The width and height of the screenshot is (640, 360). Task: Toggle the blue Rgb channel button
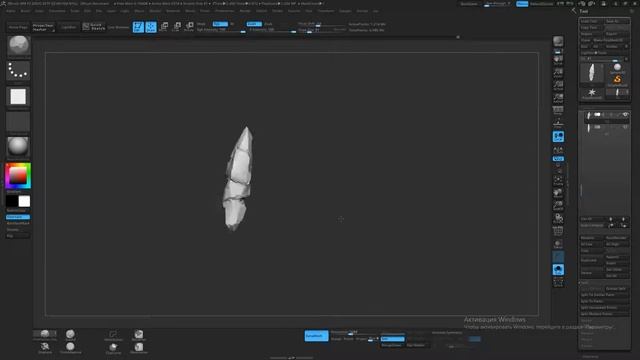click(220, 24)
